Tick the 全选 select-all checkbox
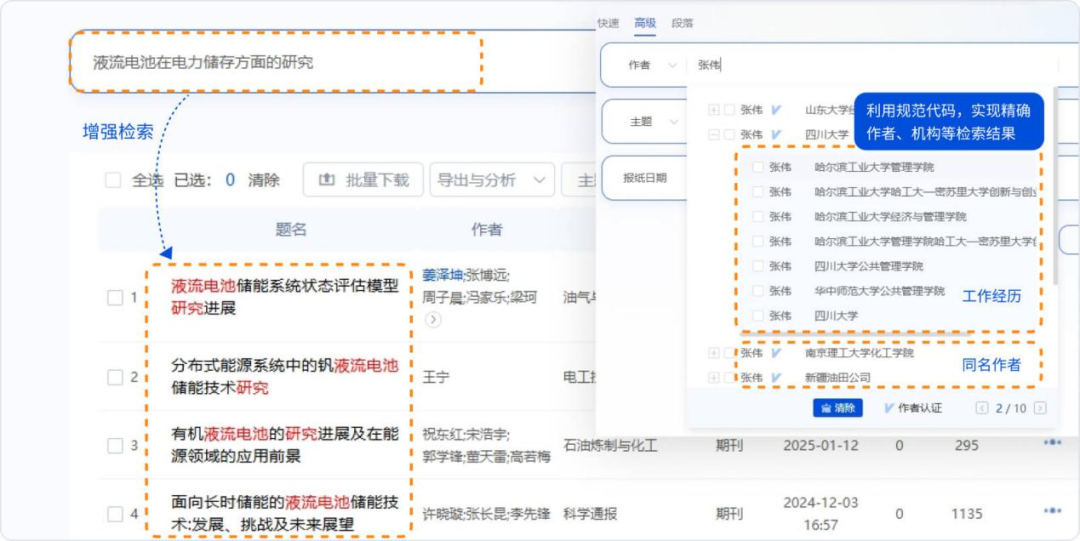The image size is (1080, 541). tap(114, 181)
